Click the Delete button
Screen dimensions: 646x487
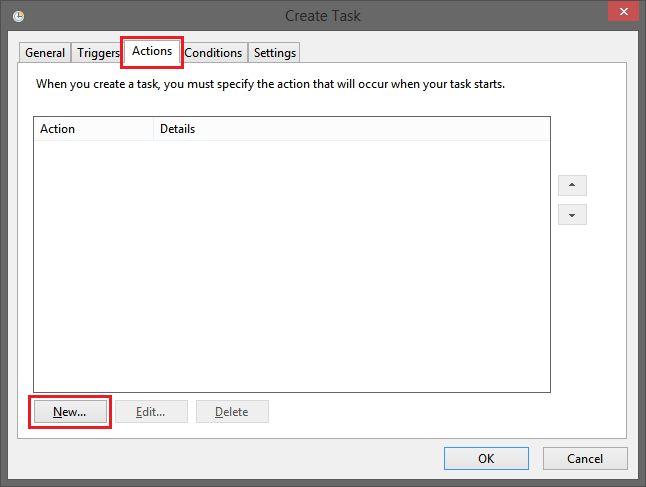pyautogui.click(x=232, y=412)
